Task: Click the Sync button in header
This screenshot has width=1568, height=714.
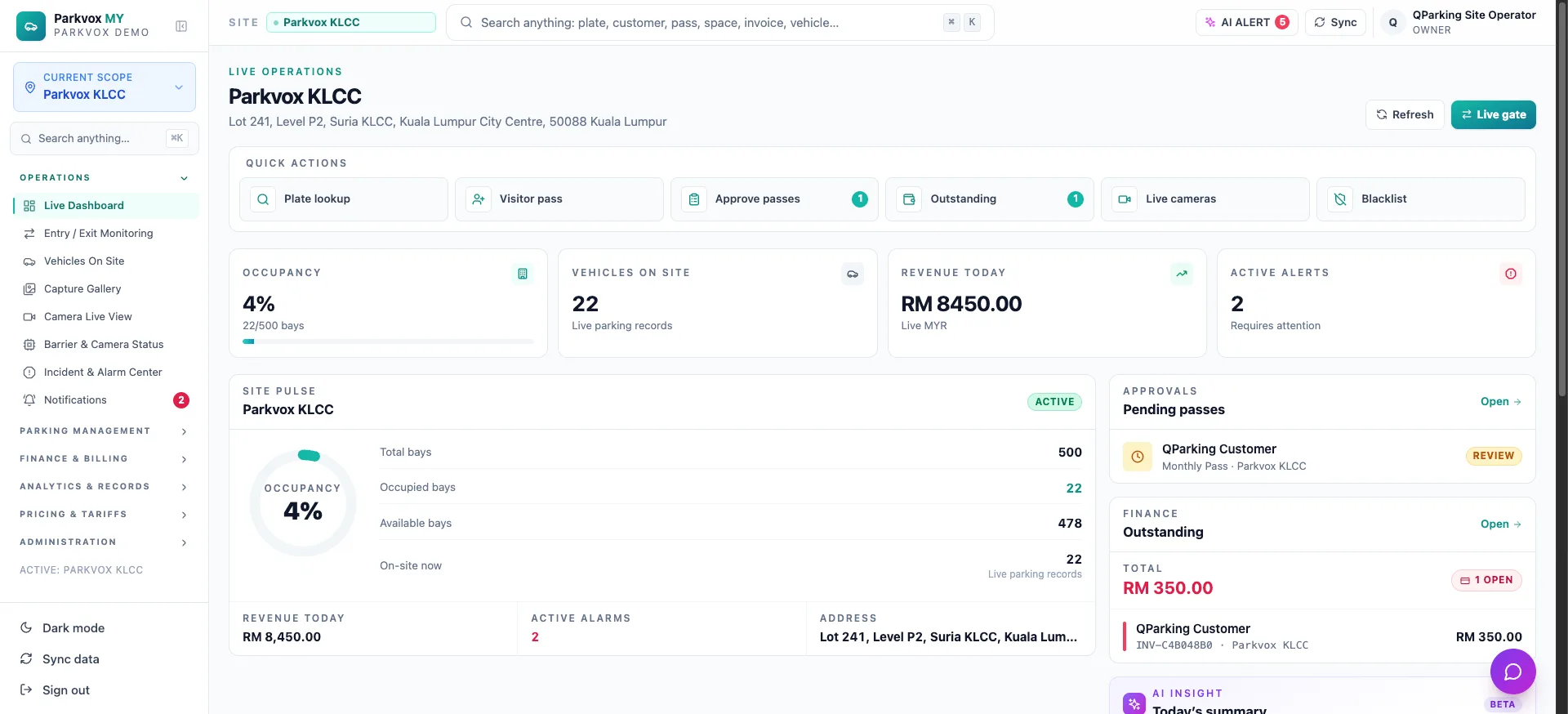Action: click(x=1335, y=23)
